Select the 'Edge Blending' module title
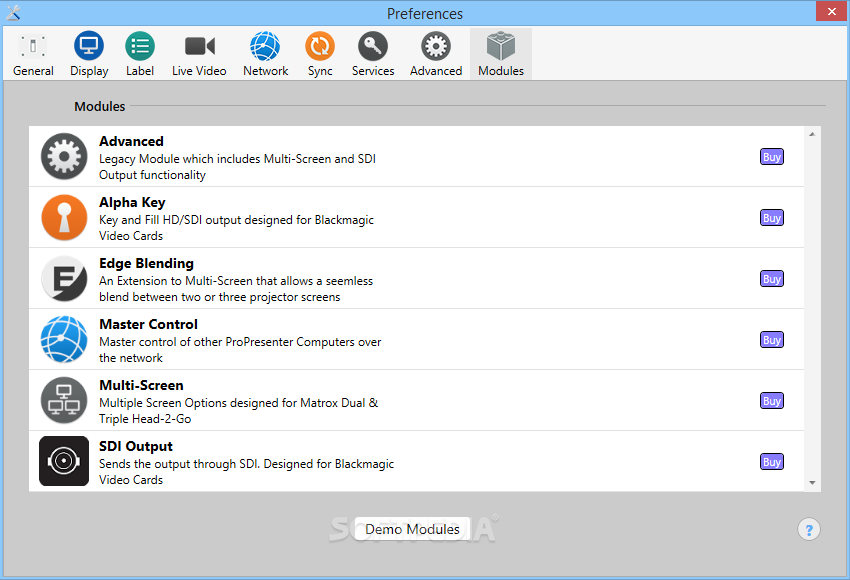Image resolution: width=850 pixels, height=580 pixels. point(146,263)
